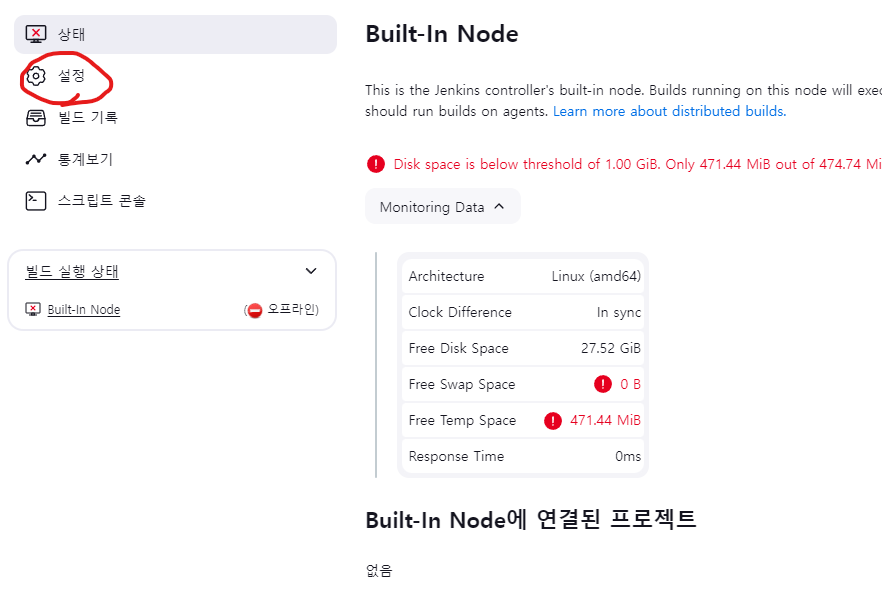Click the 빌드 기록 inbox icon
This screenshot has width=882, height=601.
[x=35, y=118]
